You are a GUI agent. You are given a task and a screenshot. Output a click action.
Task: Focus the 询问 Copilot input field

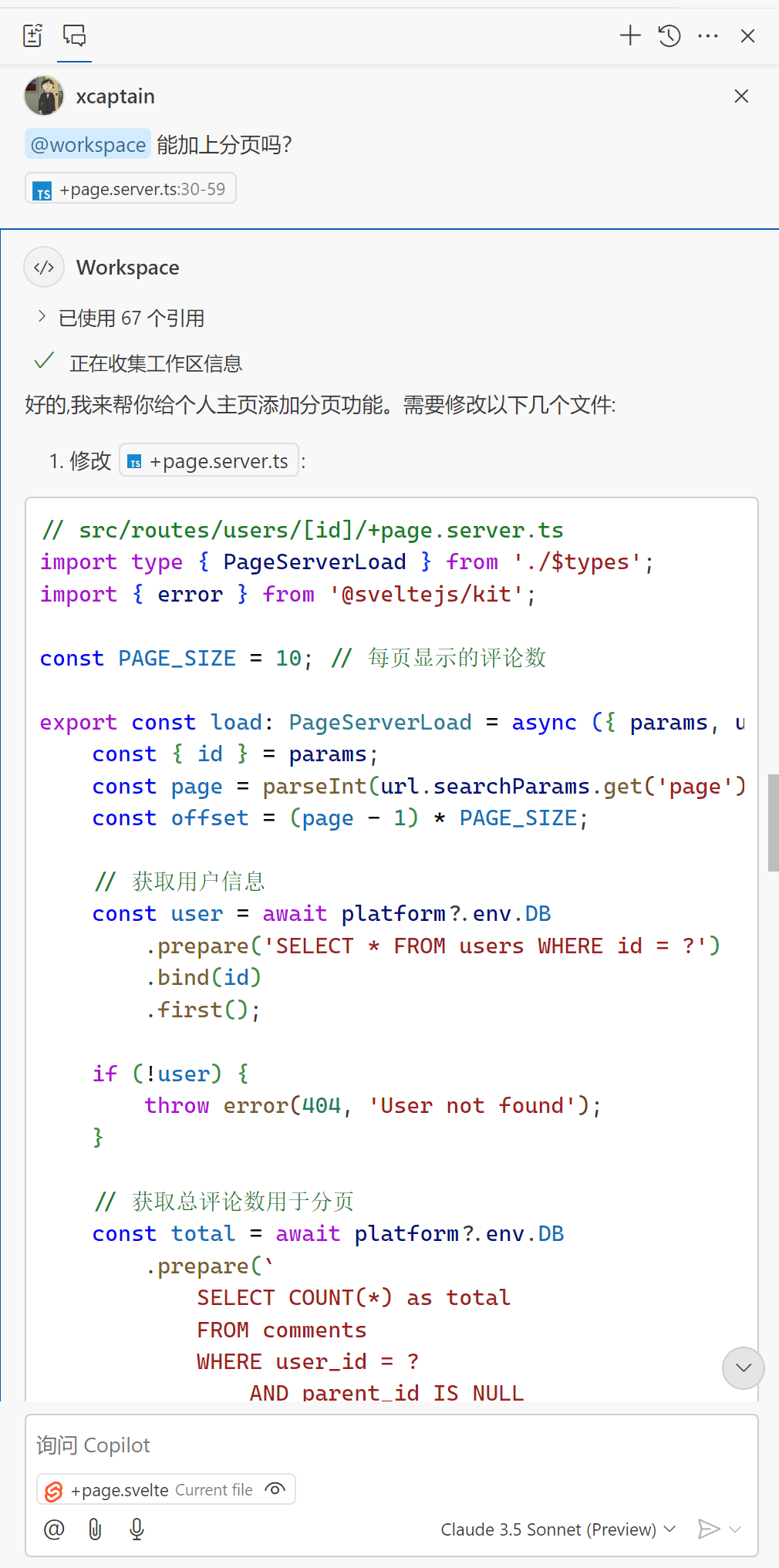(392, 1445)
